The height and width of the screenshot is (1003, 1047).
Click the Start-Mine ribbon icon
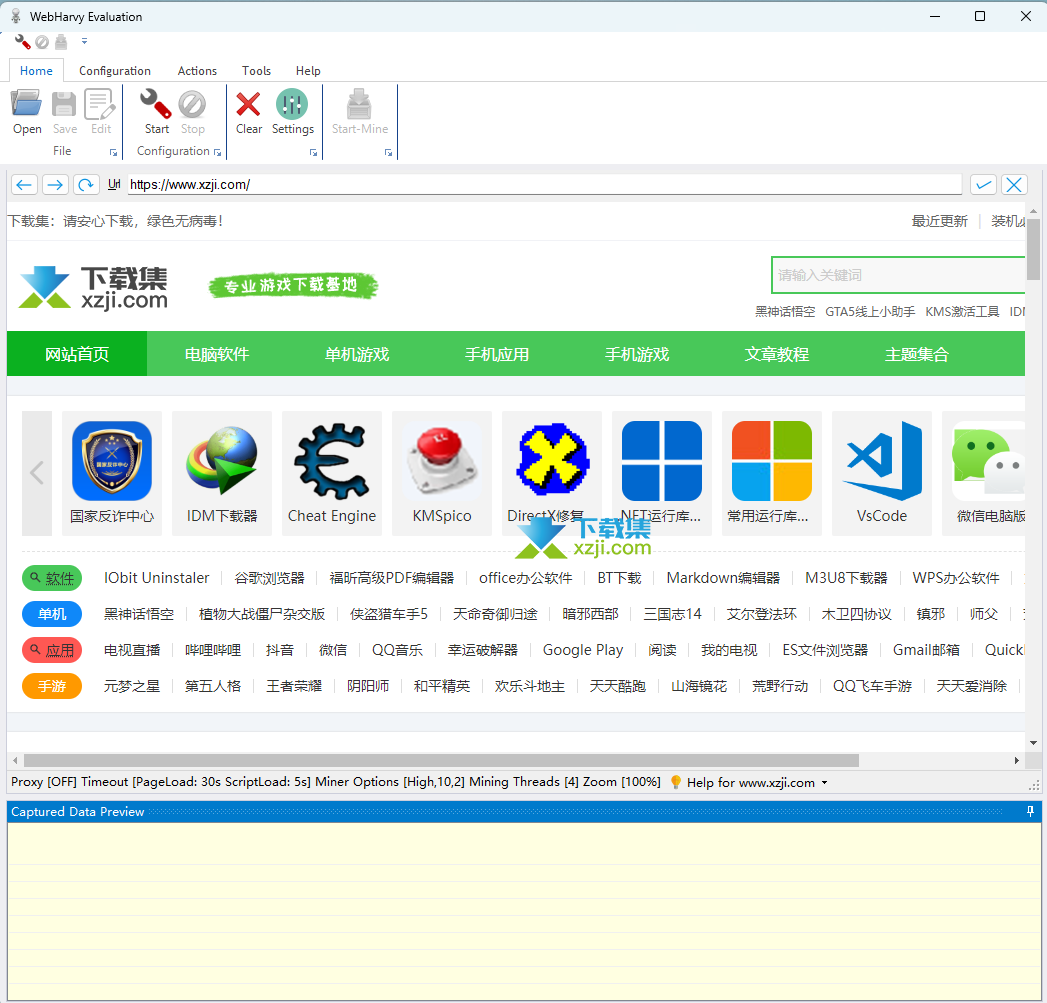360,112
